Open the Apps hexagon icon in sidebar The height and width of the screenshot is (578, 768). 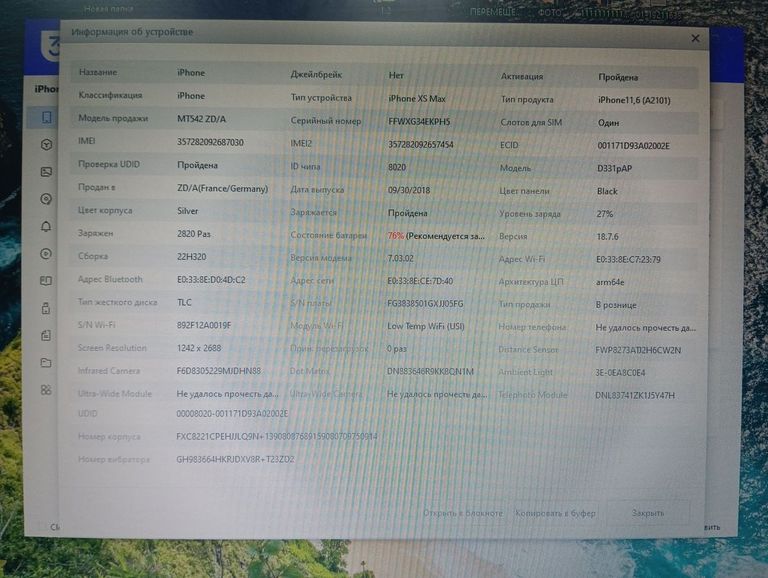tap(46, 145)
